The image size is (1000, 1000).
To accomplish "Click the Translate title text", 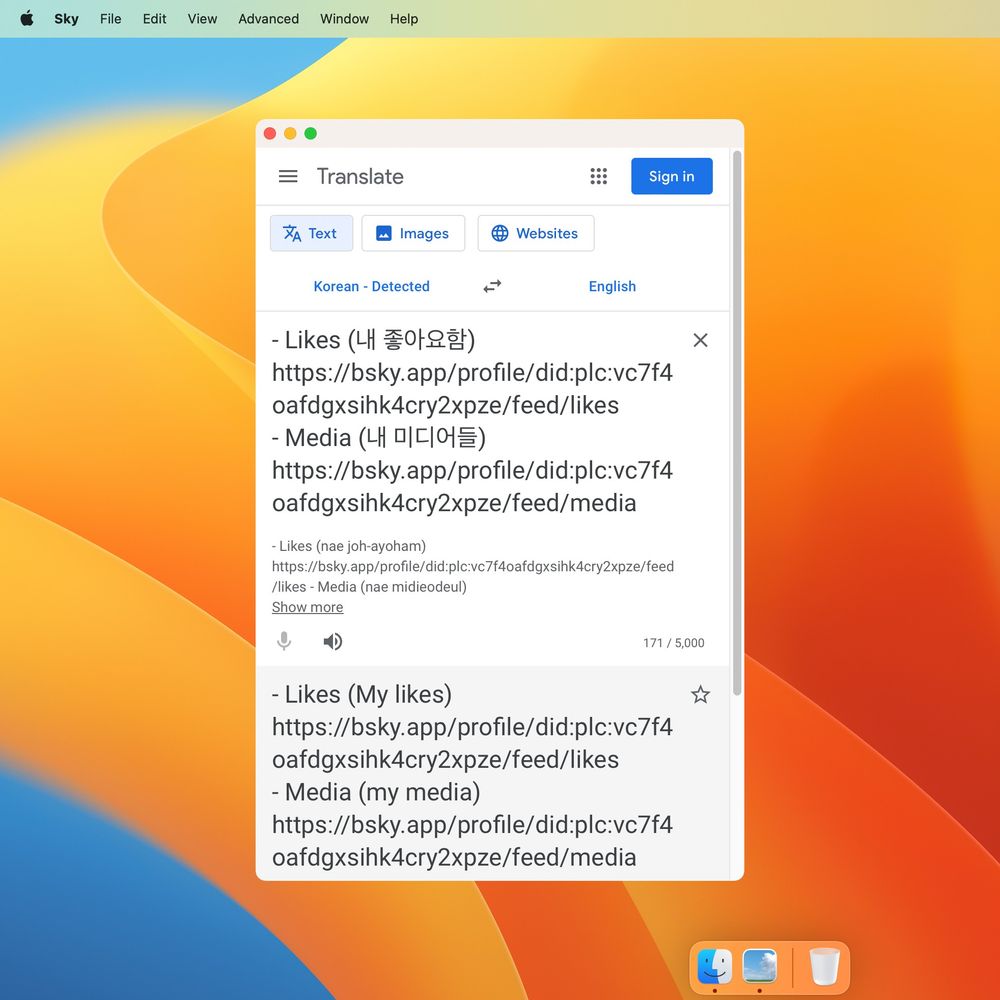I will click(360, 176).
